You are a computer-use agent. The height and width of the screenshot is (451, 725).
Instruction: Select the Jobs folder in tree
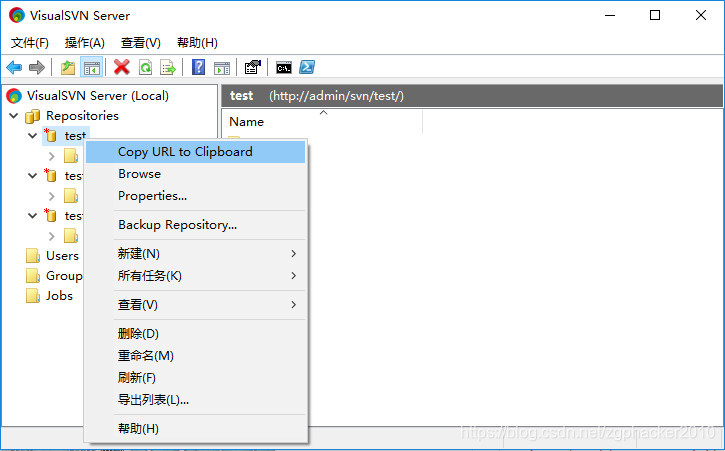[59, 296]
